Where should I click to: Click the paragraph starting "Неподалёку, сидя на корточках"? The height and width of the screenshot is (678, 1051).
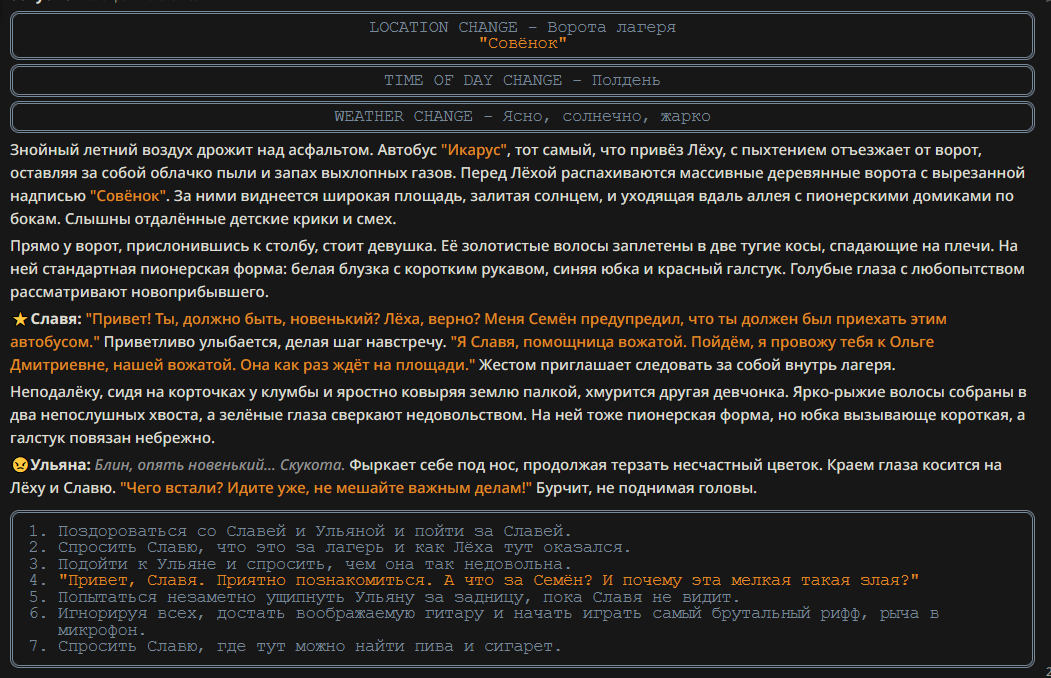click(518, 415)
